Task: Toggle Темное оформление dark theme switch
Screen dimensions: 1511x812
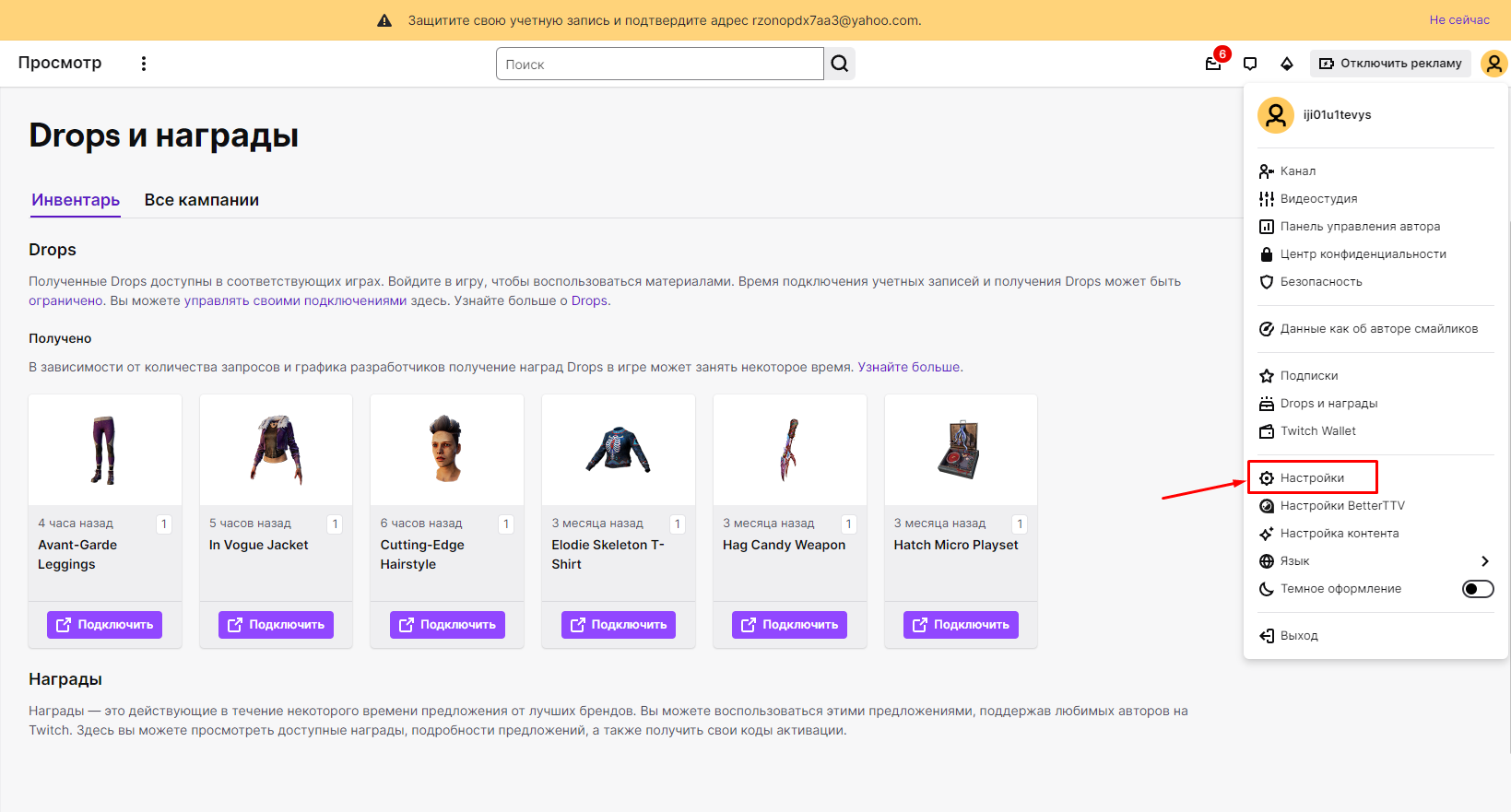Action: point(1477,589)
